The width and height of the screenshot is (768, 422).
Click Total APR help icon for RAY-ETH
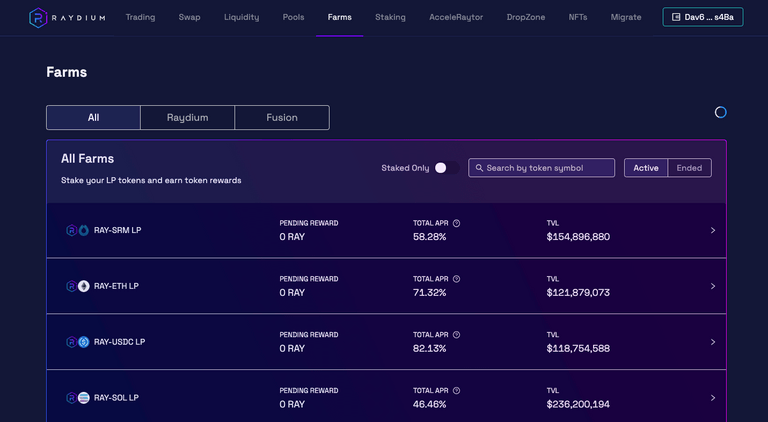point(456,279)
